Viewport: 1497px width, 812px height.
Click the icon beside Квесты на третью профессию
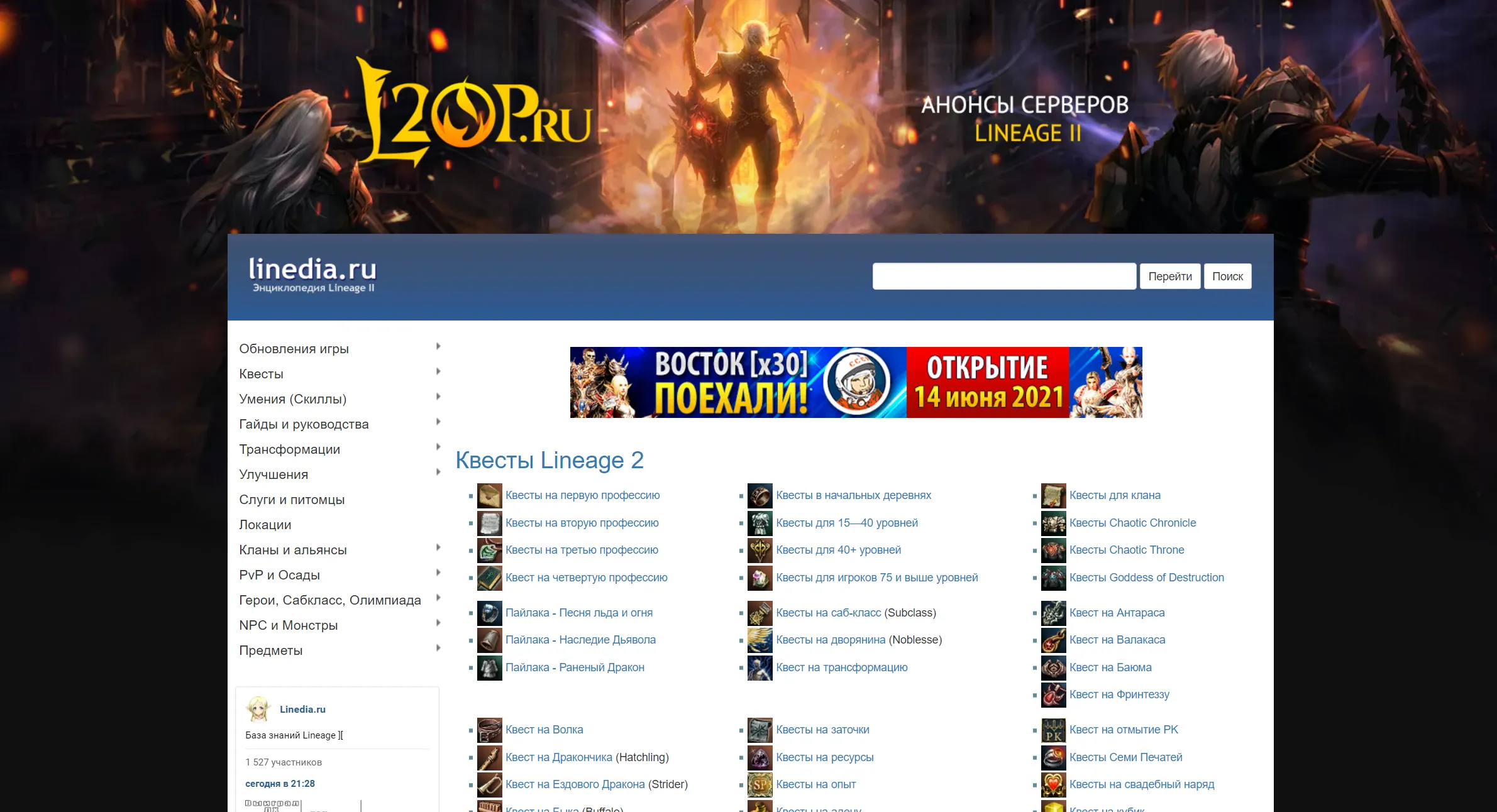point(489,550)
